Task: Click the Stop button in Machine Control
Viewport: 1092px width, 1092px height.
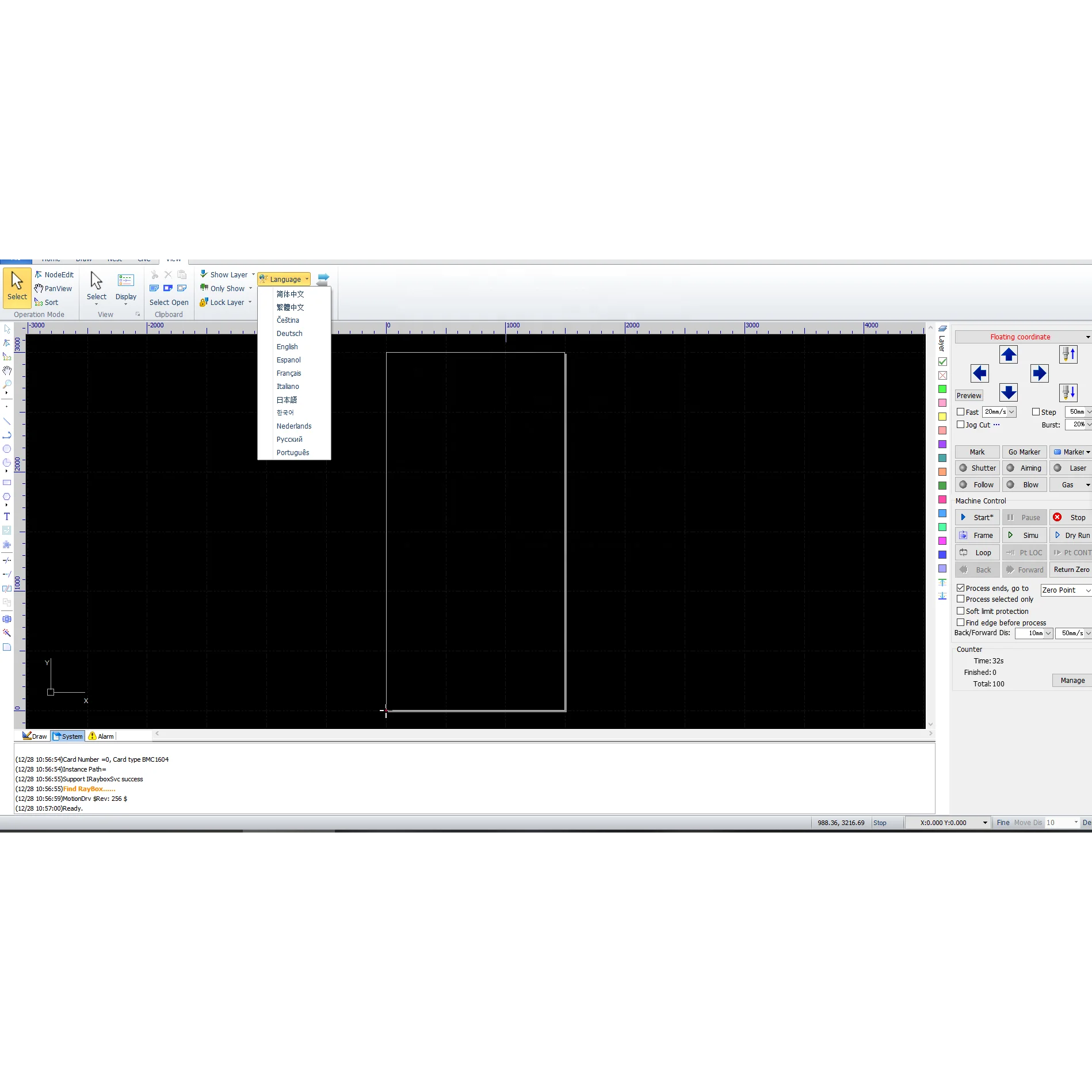Action: click(x=1071, y=518)
